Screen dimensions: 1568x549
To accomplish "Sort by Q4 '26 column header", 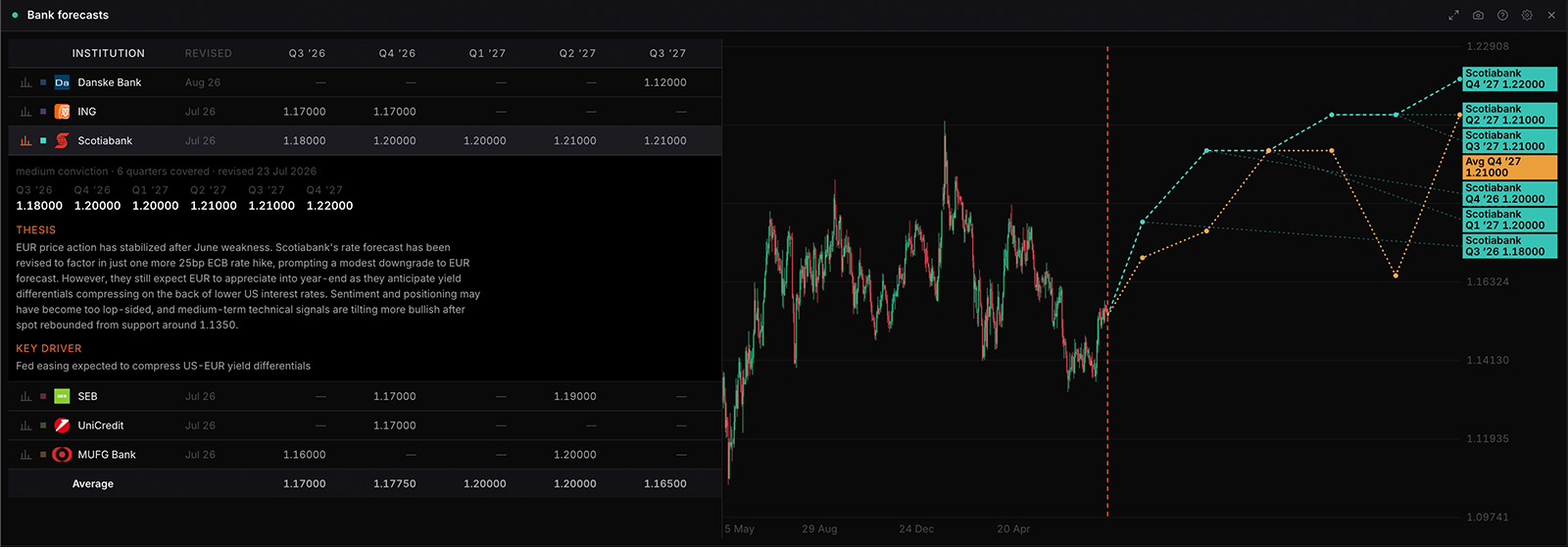I will pos(397,54).
